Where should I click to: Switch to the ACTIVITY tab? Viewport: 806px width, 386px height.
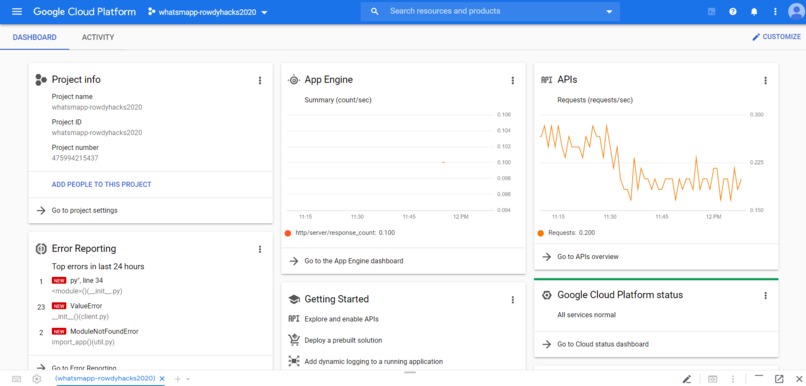(x=98, y=38)
